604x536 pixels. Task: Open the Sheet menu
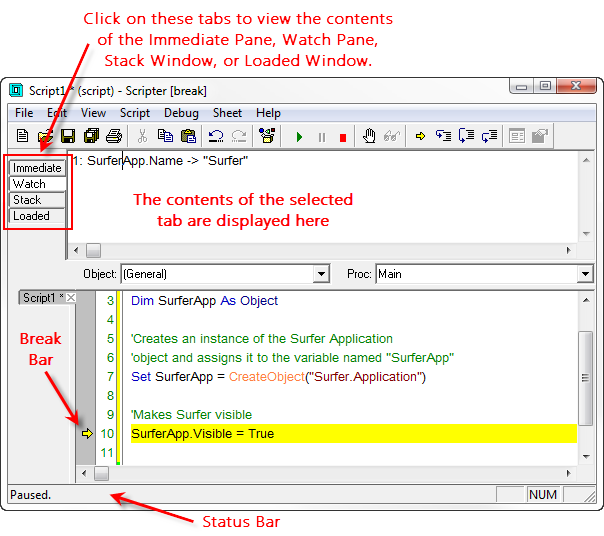click(x=227, y=113)
